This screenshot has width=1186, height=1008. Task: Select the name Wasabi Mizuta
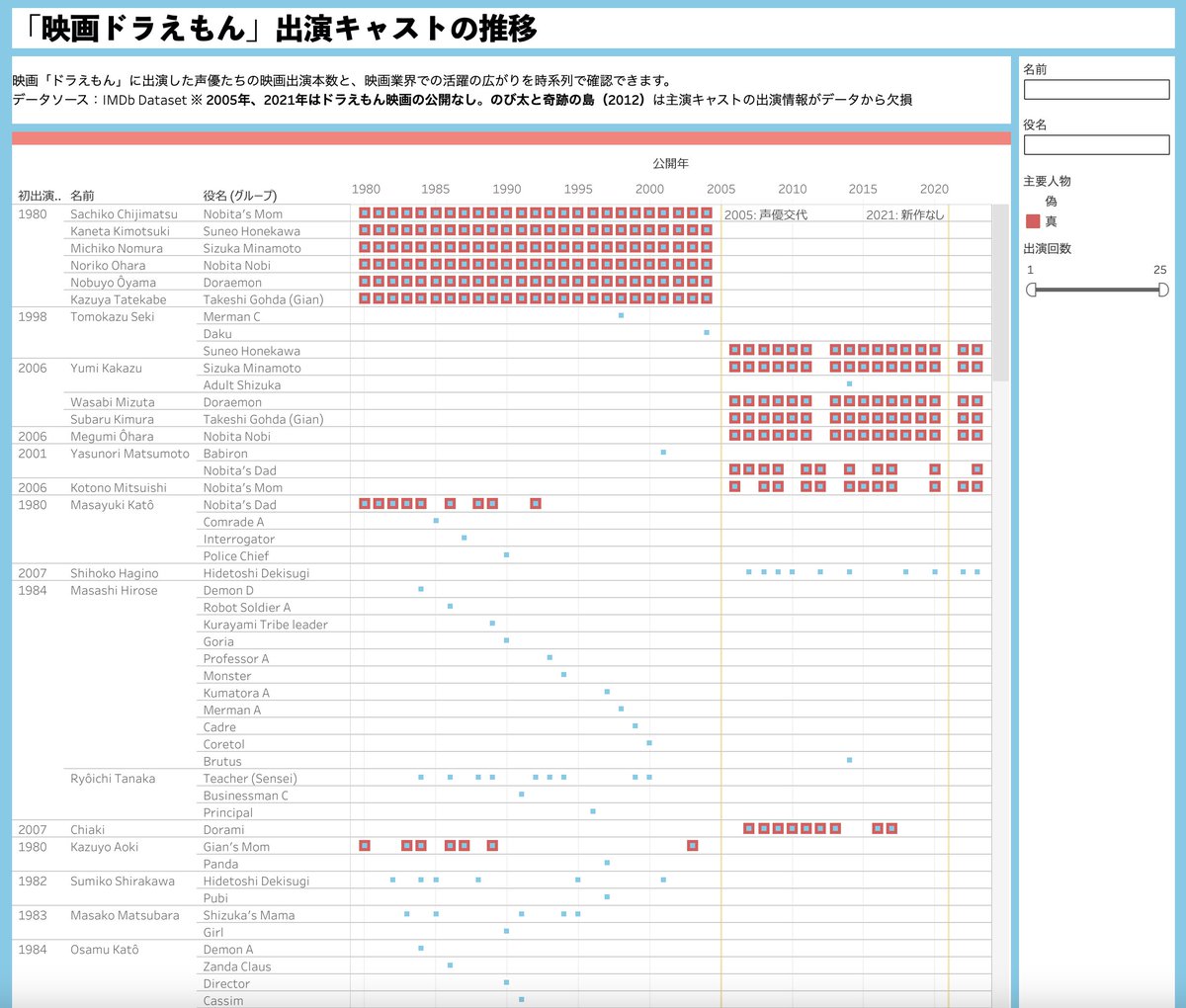click(113, 402)
